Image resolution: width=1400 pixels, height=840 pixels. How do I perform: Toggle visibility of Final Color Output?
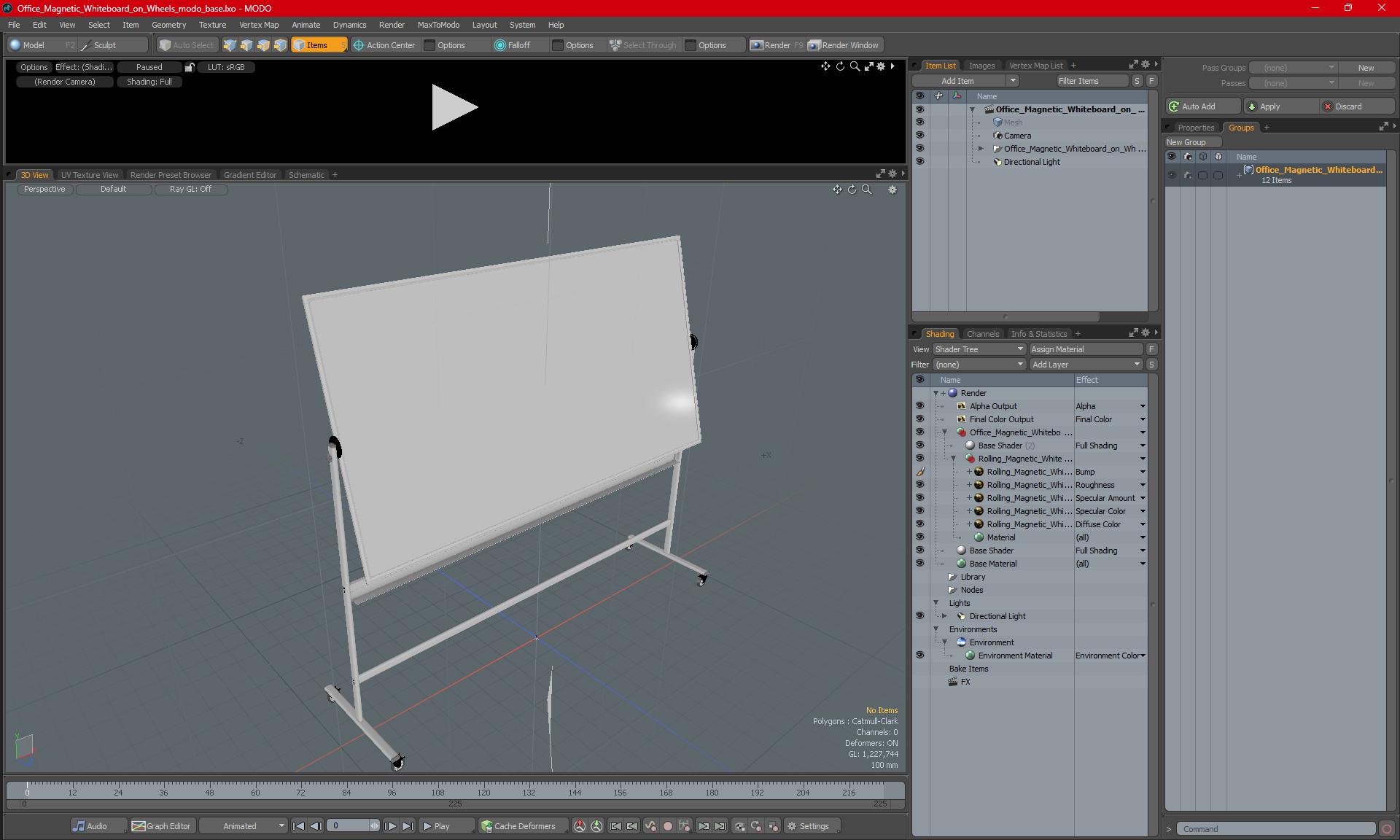pyautogui.click(x=919, y=419)
